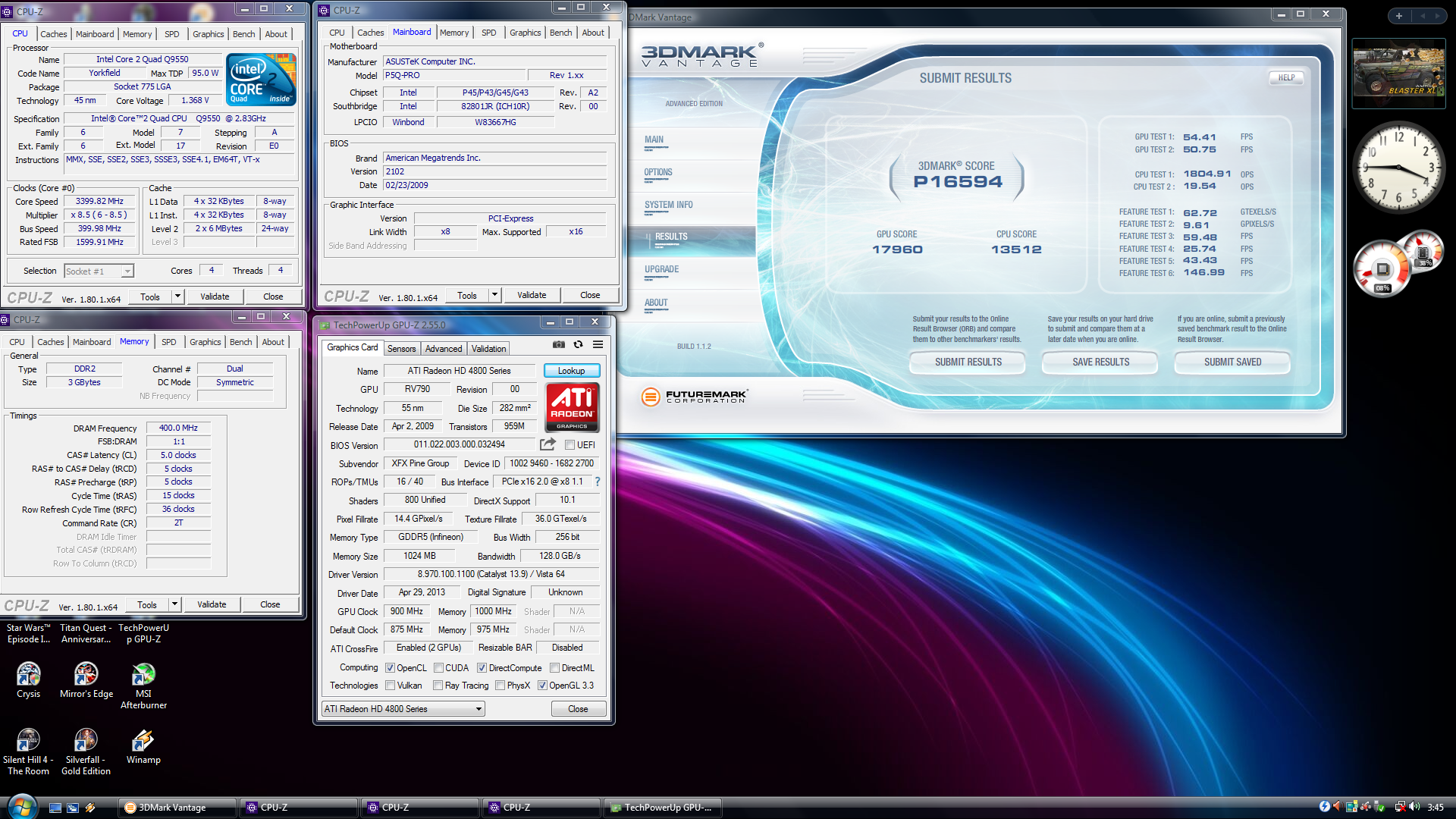Click Submit Saved button
The width and height of the screenshot is (1456, 819).
[x=1232, y=362]
